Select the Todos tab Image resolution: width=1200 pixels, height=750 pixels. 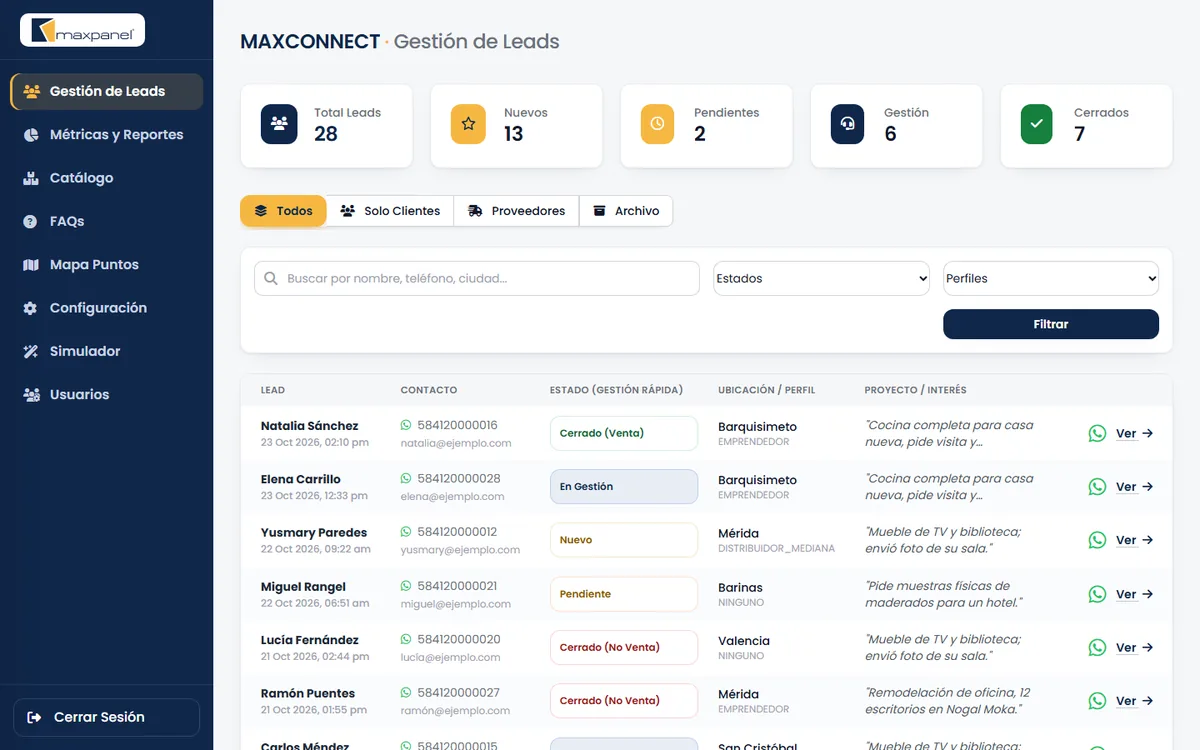coord(283,211)
